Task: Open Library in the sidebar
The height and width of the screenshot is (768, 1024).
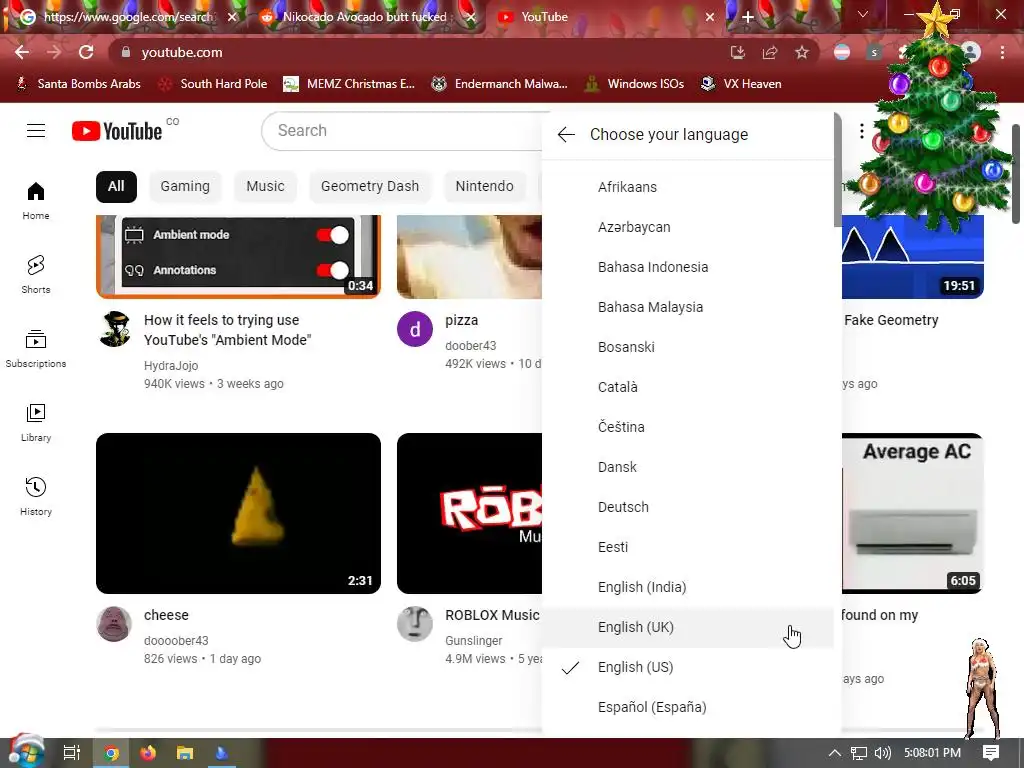Action: pos(36,423)
